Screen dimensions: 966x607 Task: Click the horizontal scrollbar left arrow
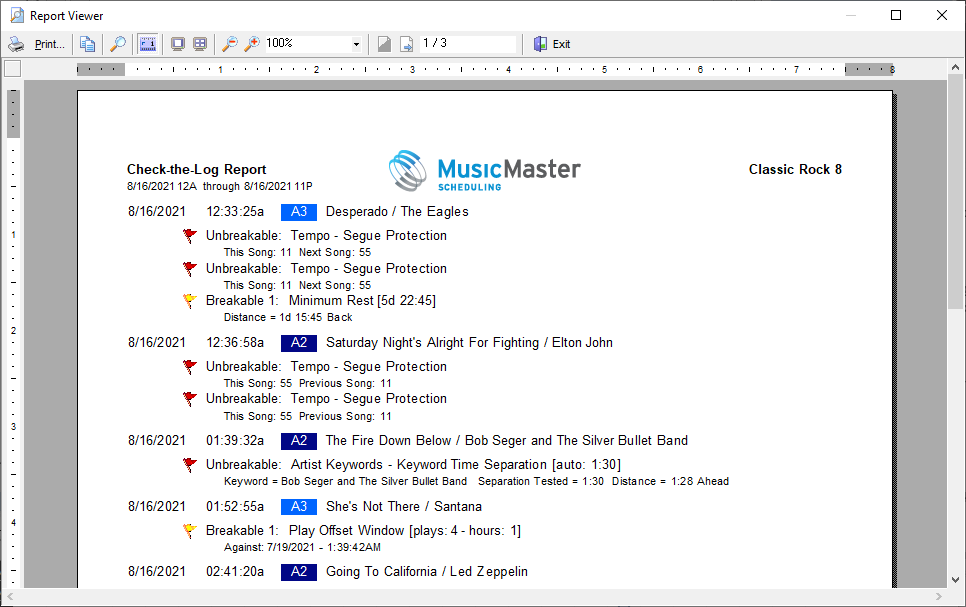[x=10, y=597]
